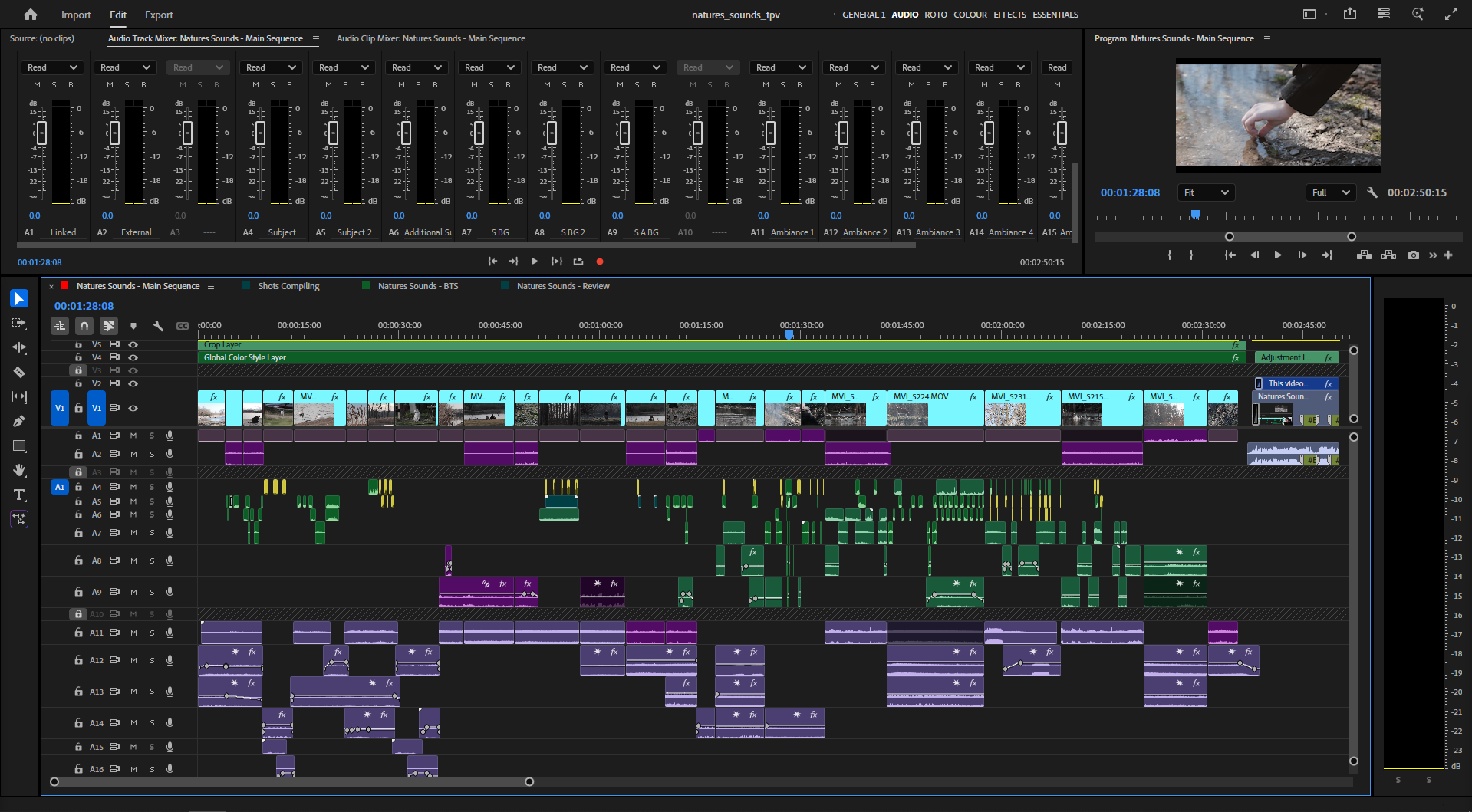Toggle snap in the timeline

tap(84, 326)
